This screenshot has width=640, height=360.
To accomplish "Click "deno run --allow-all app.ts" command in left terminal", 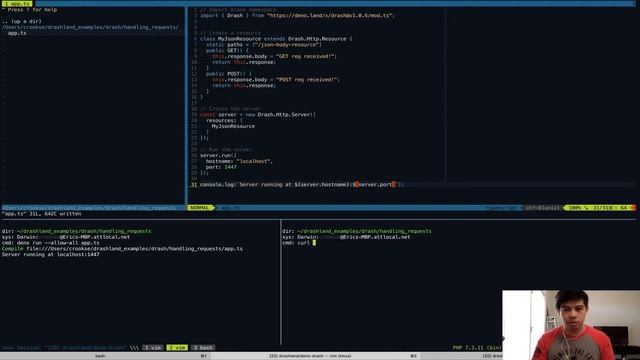I will click(x=58, y=243).
